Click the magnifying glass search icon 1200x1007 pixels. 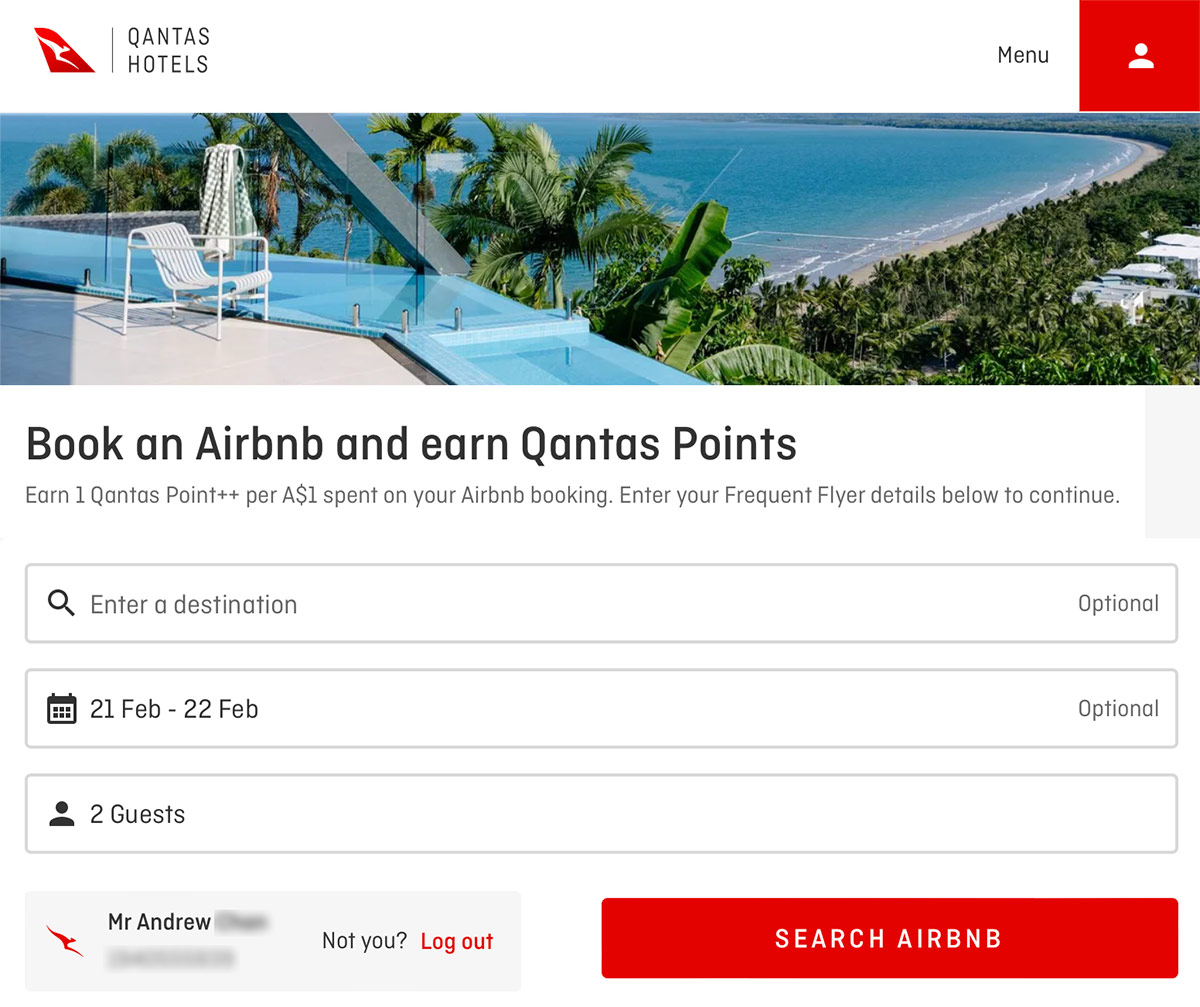coord(61,603)
